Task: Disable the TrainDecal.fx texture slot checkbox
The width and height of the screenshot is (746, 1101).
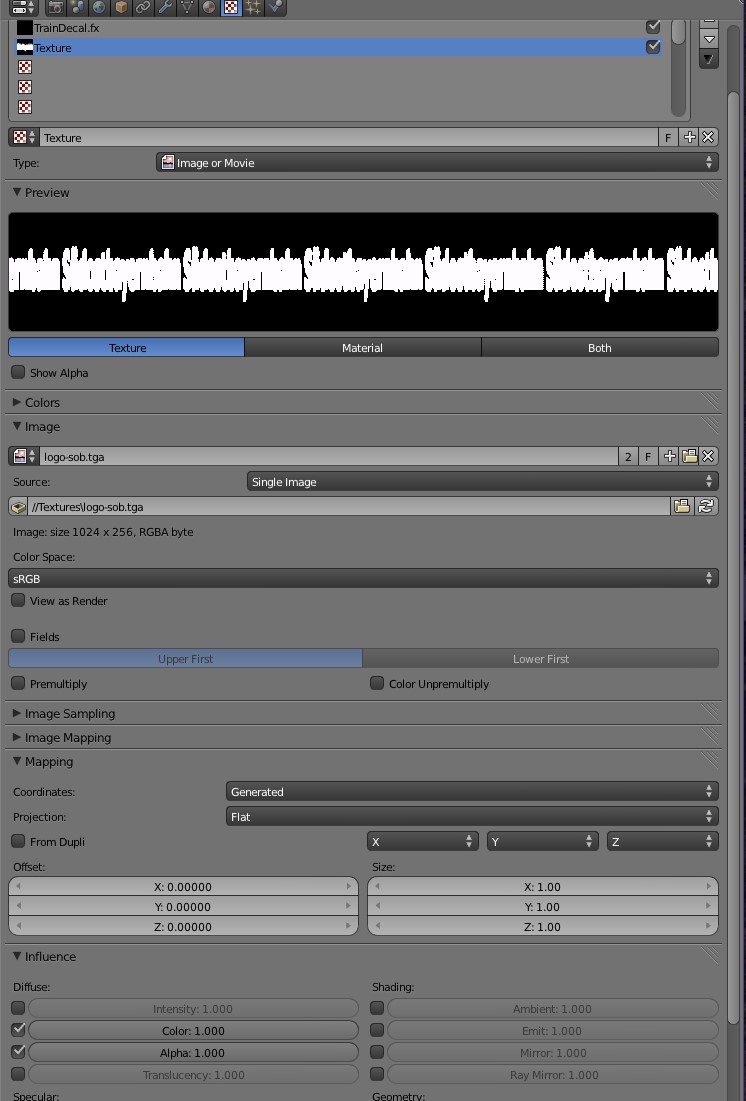Action: (653, 27)
